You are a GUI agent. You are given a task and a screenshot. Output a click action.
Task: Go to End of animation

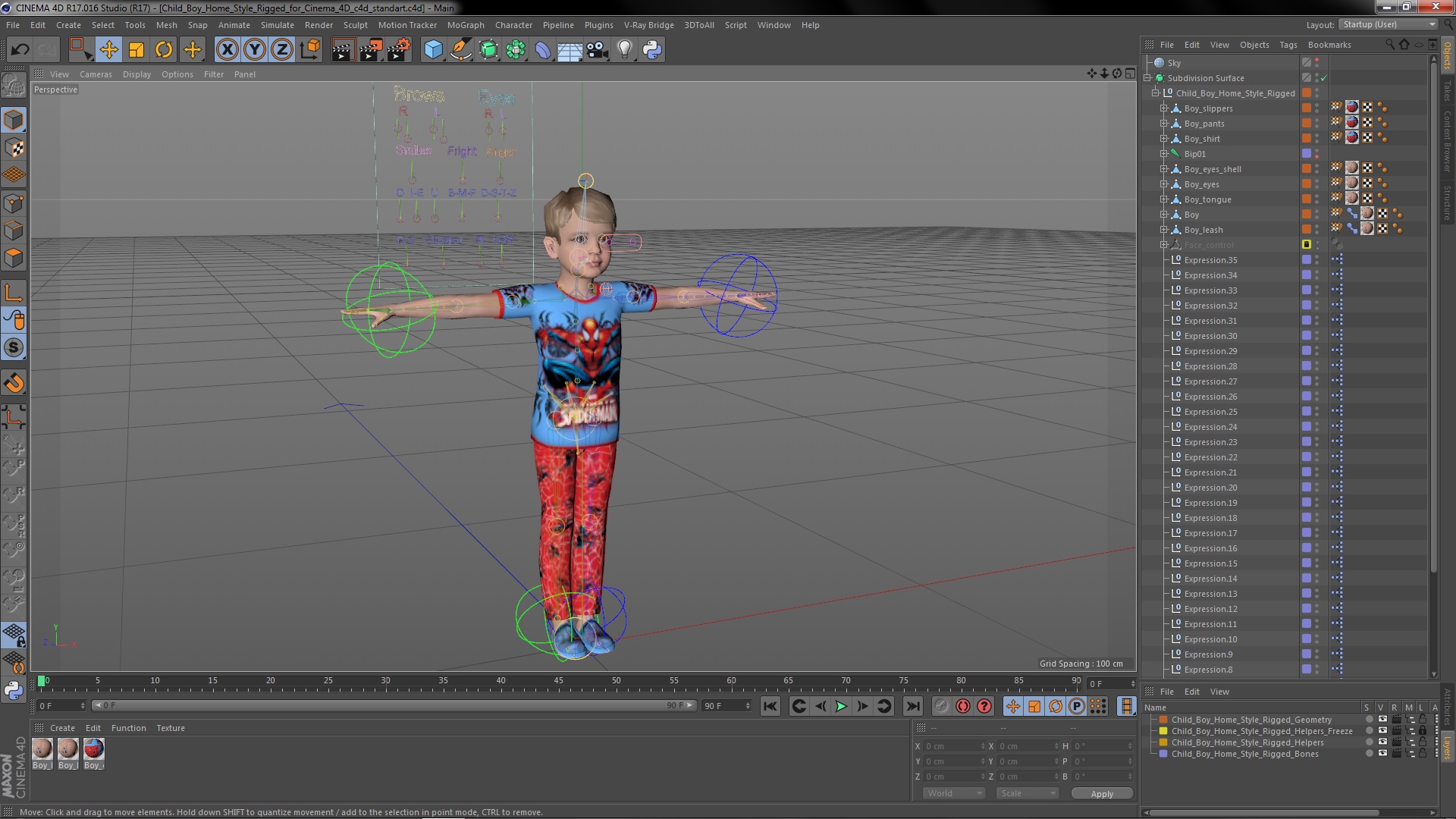click(913, 706)
